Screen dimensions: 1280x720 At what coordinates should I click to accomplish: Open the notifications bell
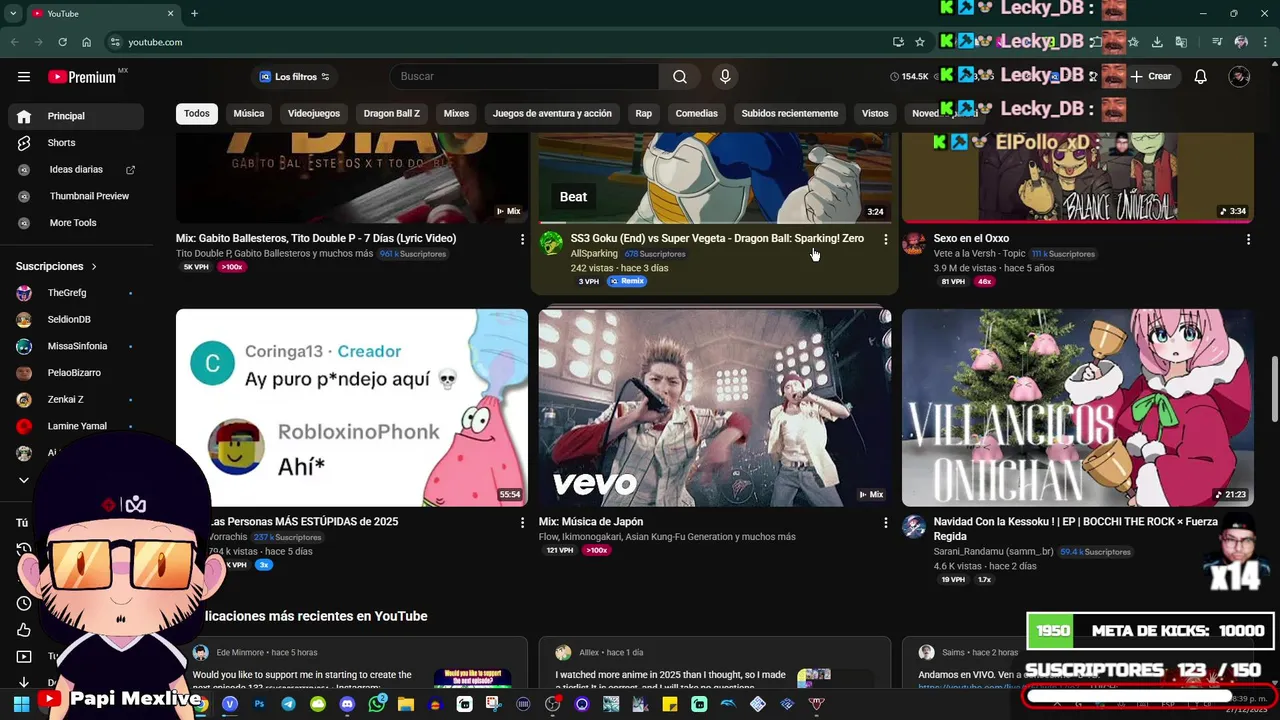pyautogui.click(x=1200, y=77)
